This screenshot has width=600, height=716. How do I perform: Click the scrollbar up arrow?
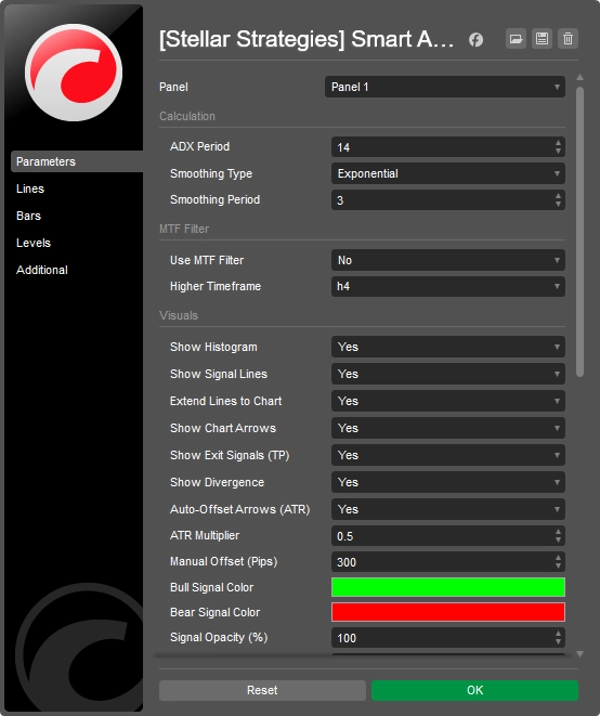pos(580,78)
